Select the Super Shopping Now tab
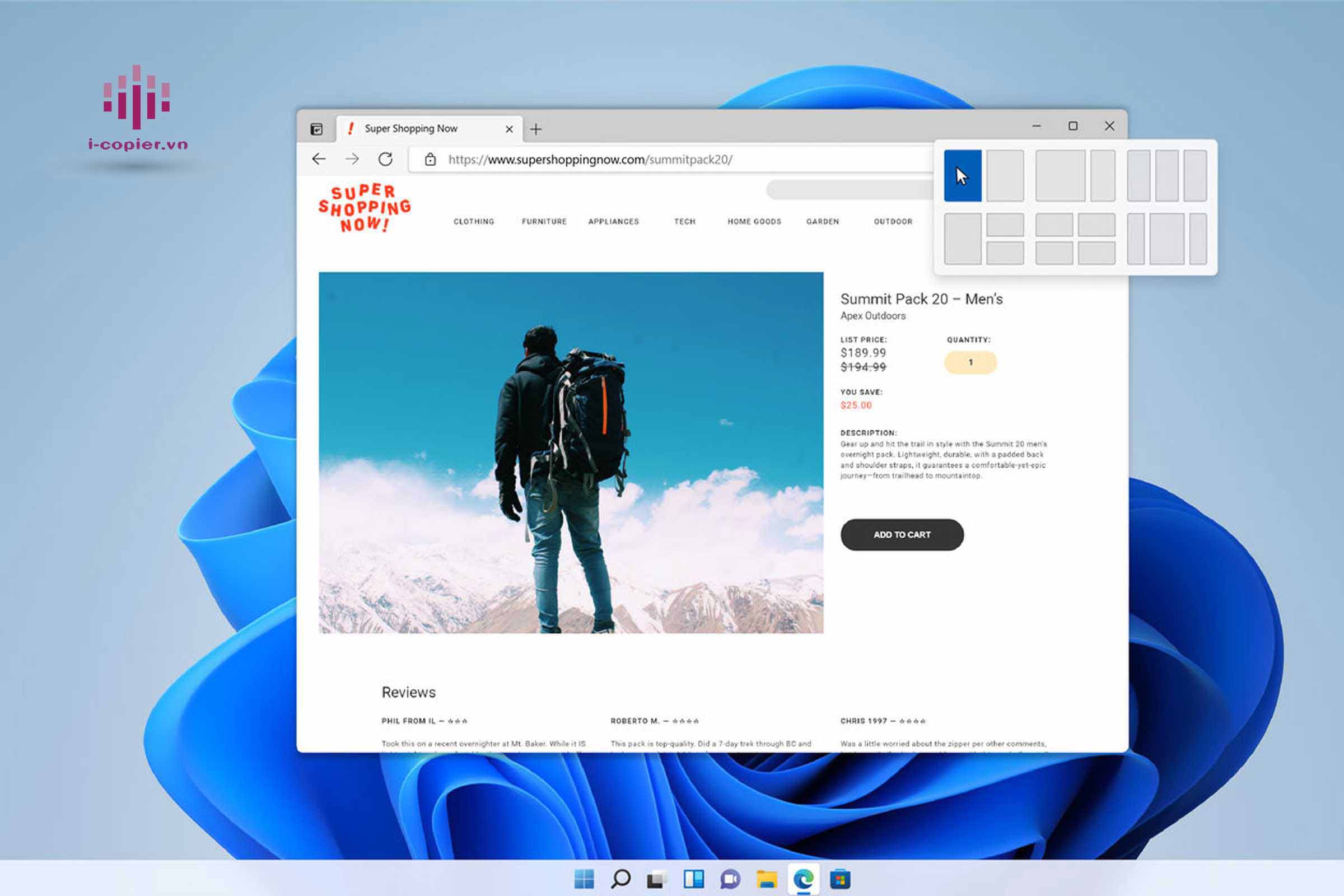 tap(412, 129)
